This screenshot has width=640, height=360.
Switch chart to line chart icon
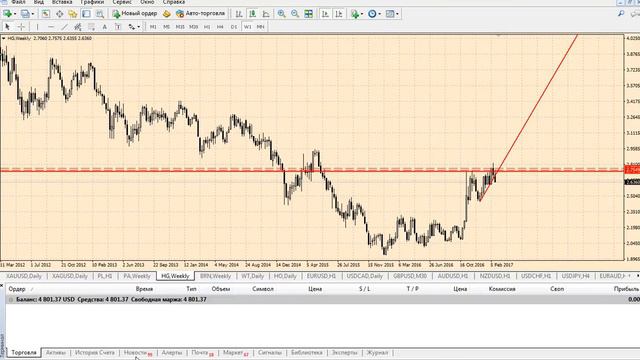(266, 14)
